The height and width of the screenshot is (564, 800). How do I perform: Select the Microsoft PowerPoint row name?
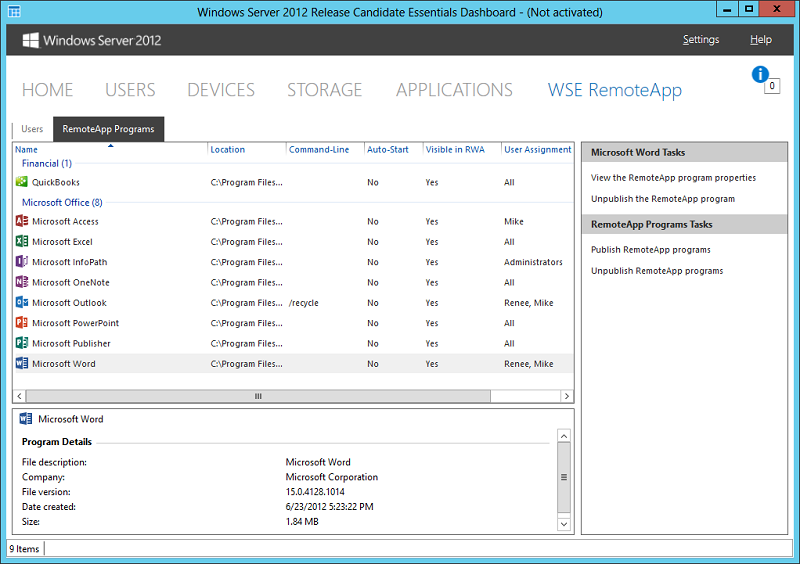pyautogui.click(x=76, y=324)
